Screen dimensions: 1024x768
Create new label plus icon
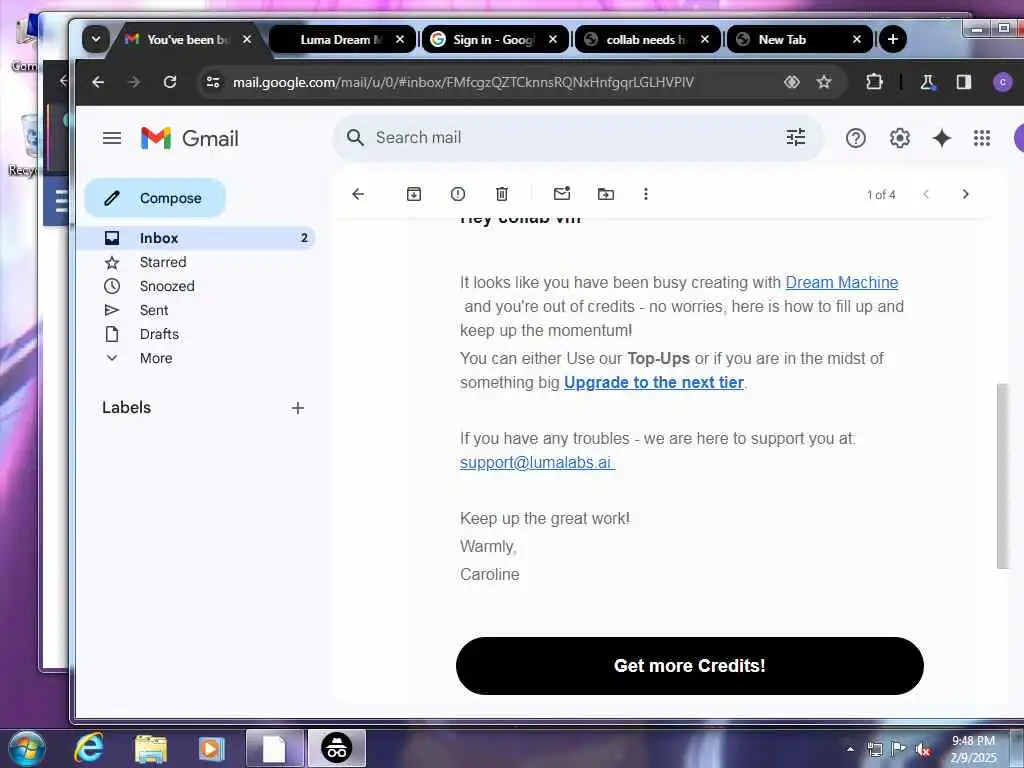point(298,408)
